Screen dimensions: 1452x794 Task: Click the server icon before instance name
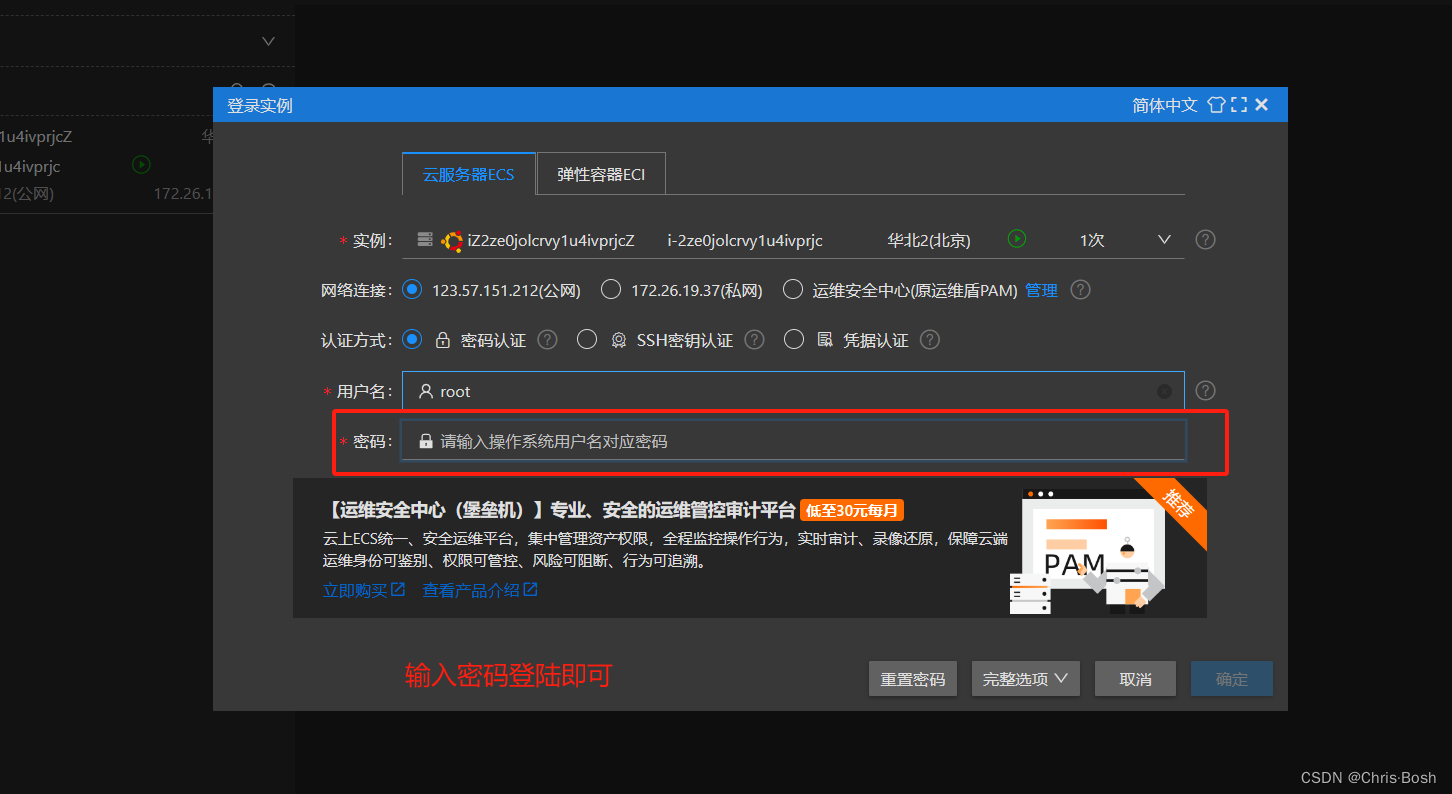pyautogui.click(x=425, y=240)
